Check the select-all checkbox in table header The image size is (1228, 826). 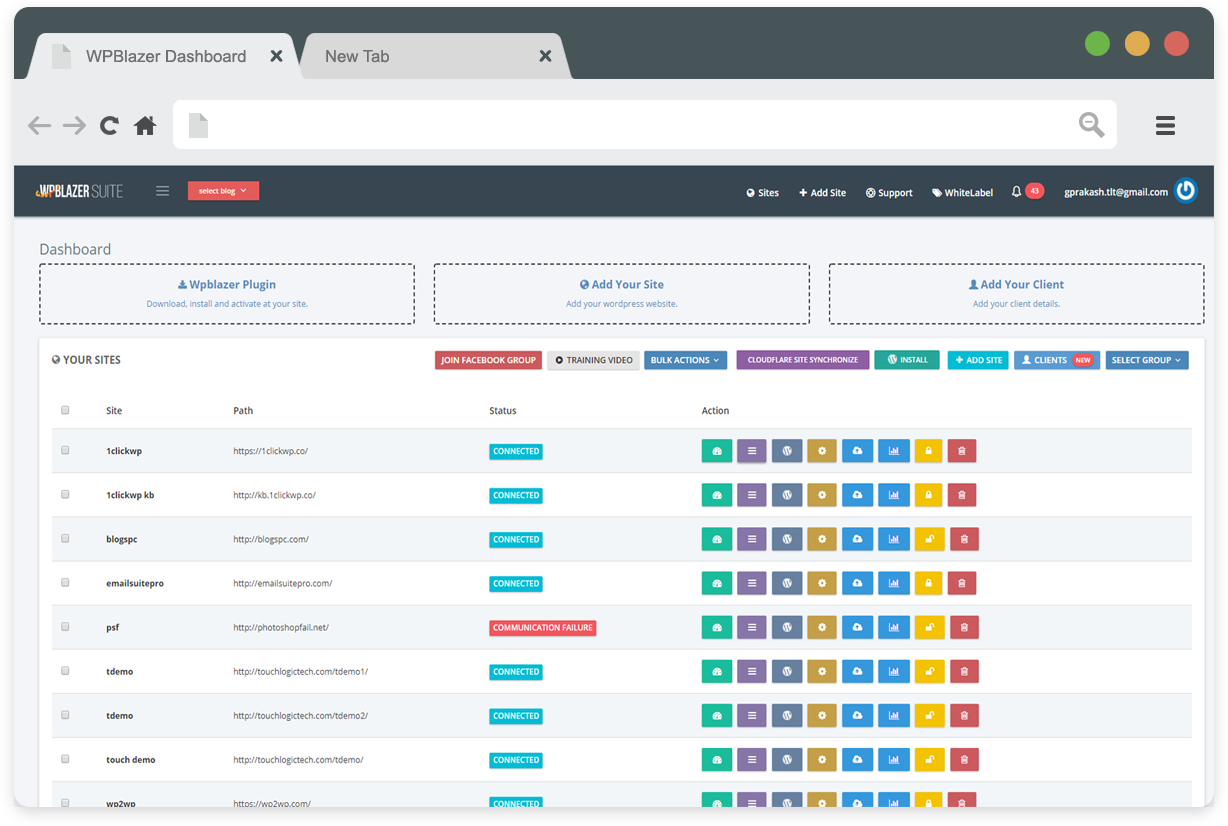point(65,410)
